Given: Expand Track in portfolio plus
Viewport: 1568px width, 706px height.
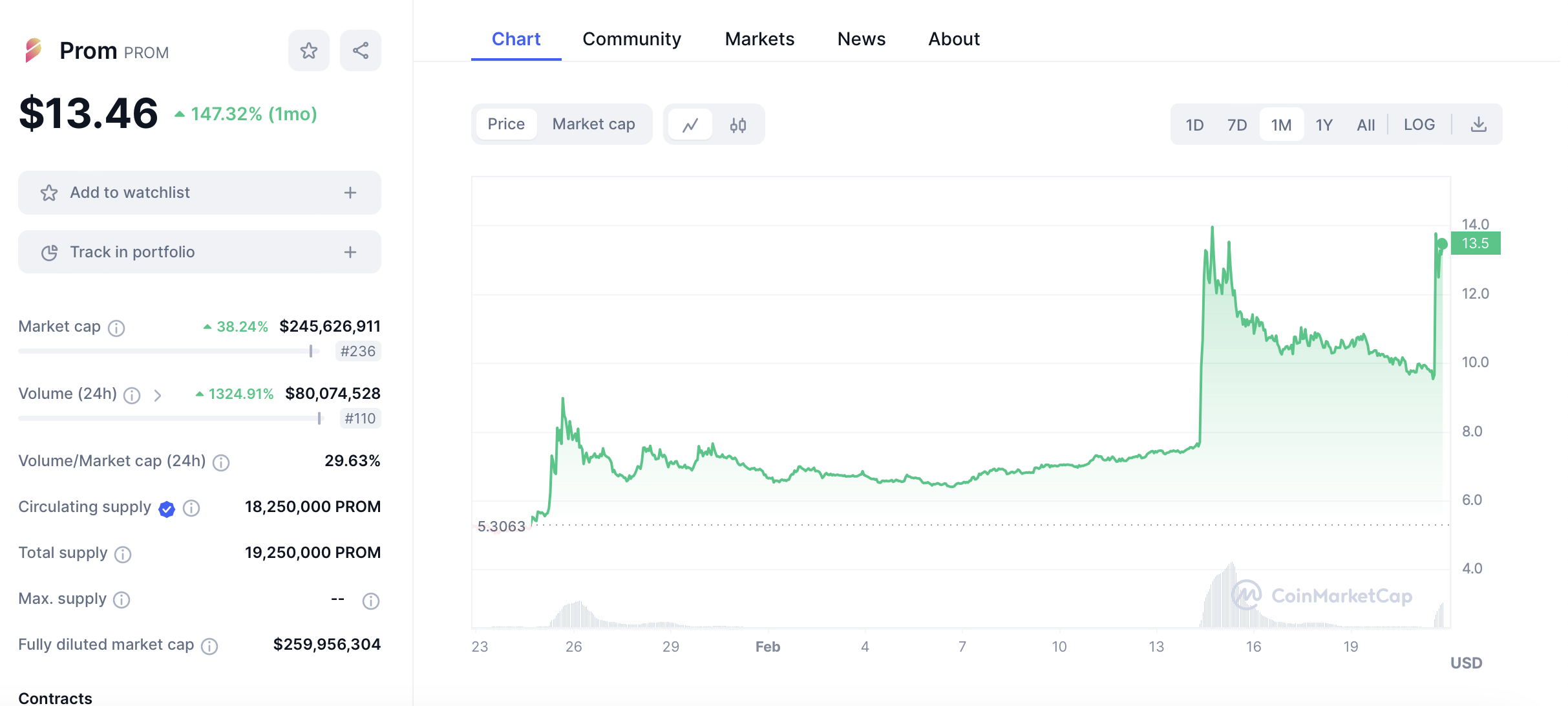Looking at the screenshot, I should 350,252.
